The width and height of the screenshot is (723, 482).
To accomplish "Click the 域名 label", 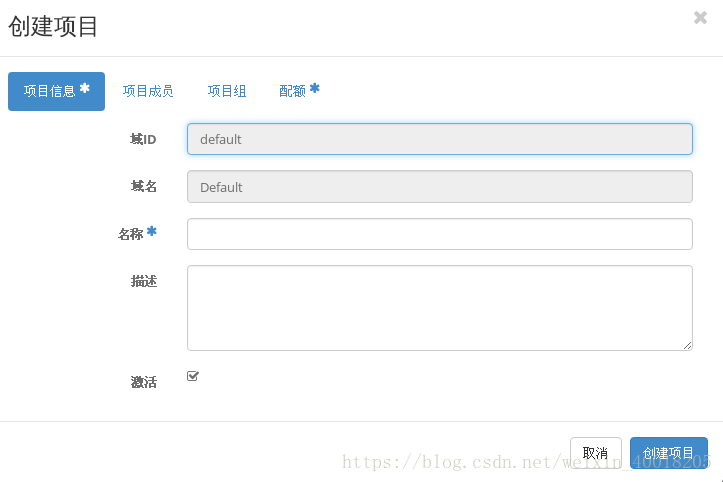I will click(x=144, y=186).
